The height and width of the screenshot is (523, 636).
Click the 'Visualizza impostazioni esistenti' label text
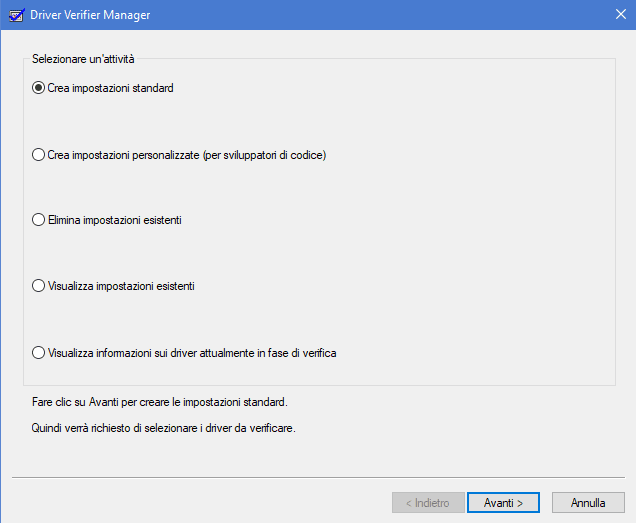[121, 286]
